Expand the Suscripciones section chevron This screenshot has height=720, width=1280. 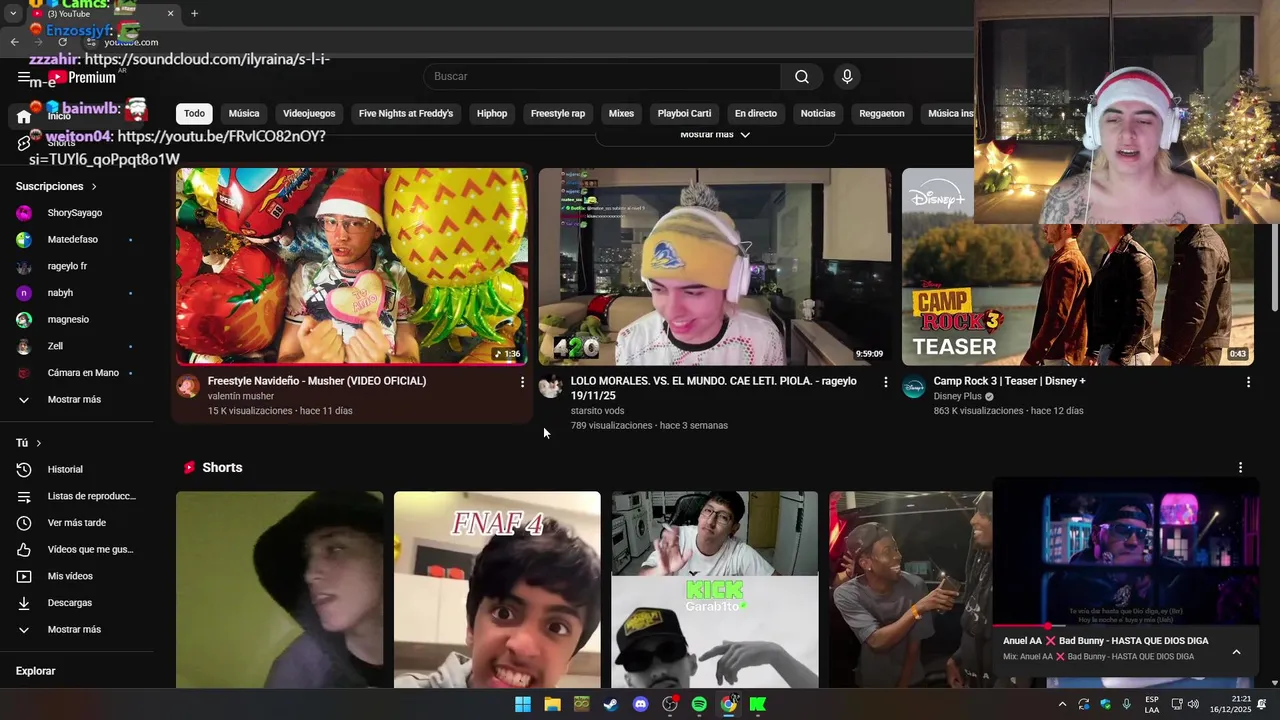(x=94, y=187)
